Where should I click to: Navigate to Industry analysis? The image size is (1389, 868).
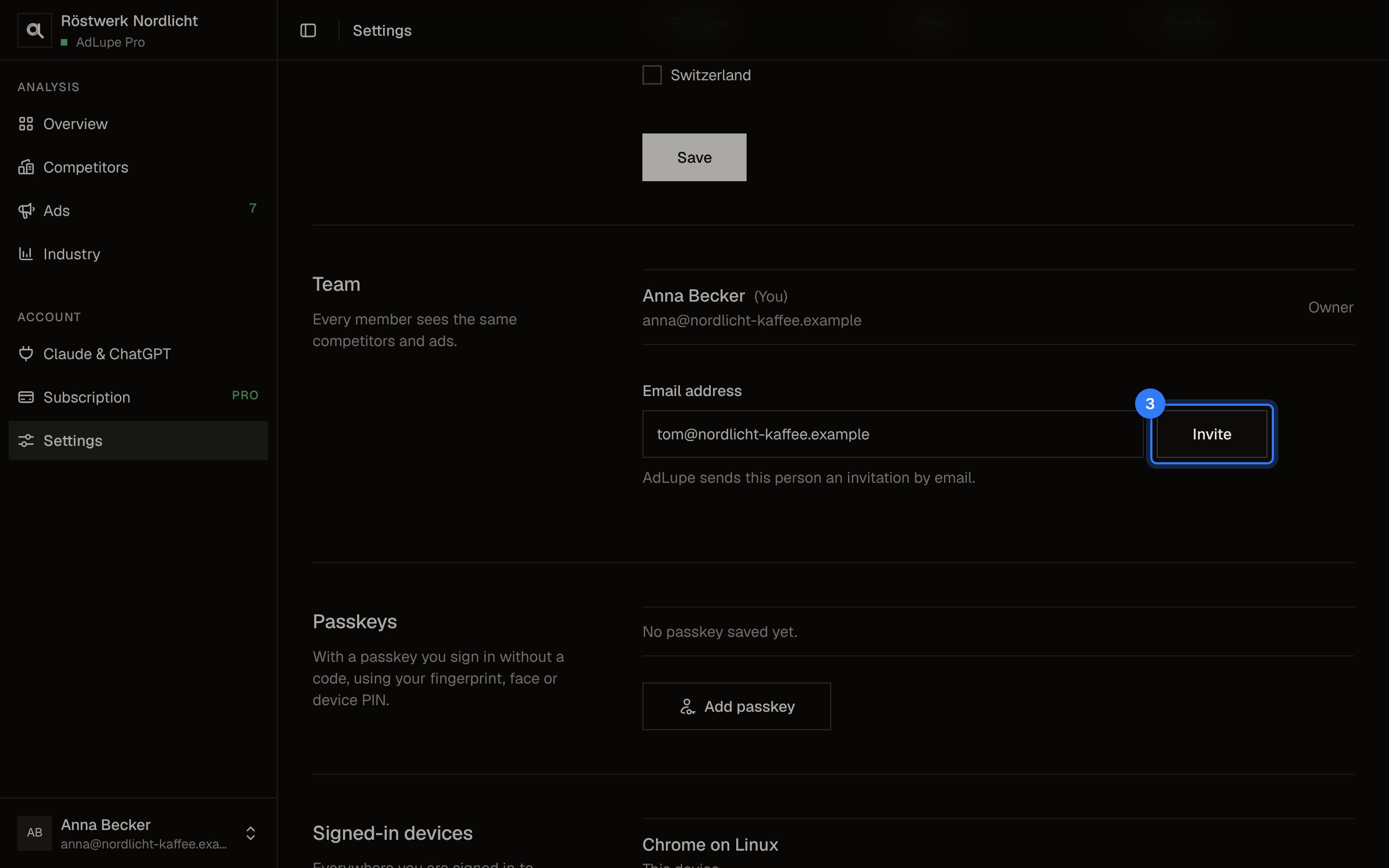click(x=138, y=254)
